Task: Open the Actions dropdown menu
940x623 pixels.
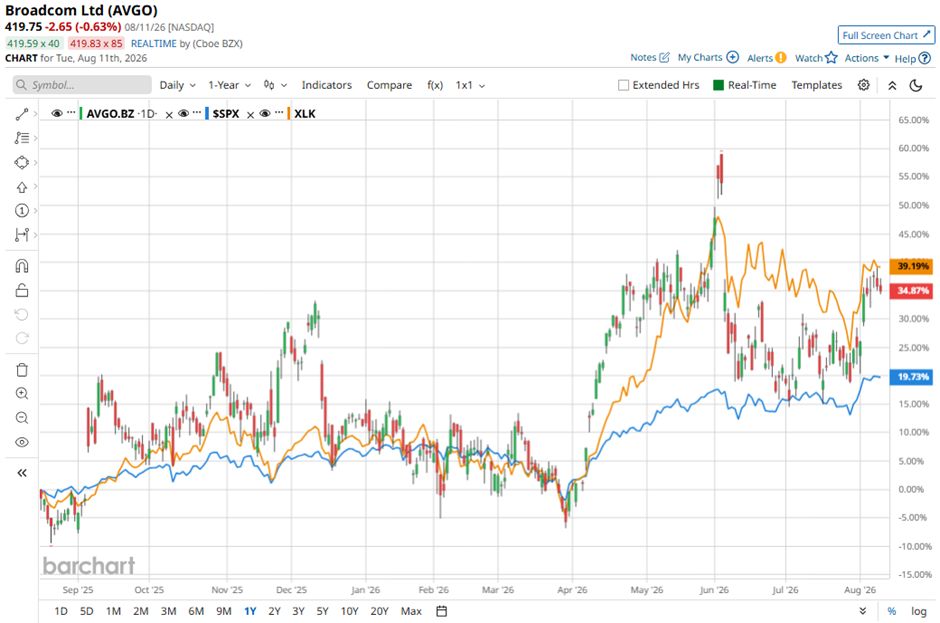Action: [x=867, y=58]
